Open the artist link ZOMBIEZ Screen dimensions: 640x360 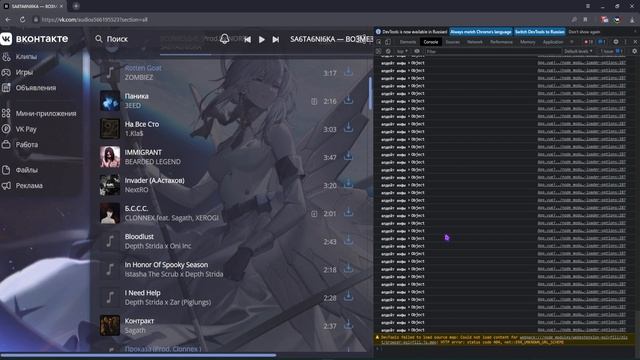tap(139, 78)
